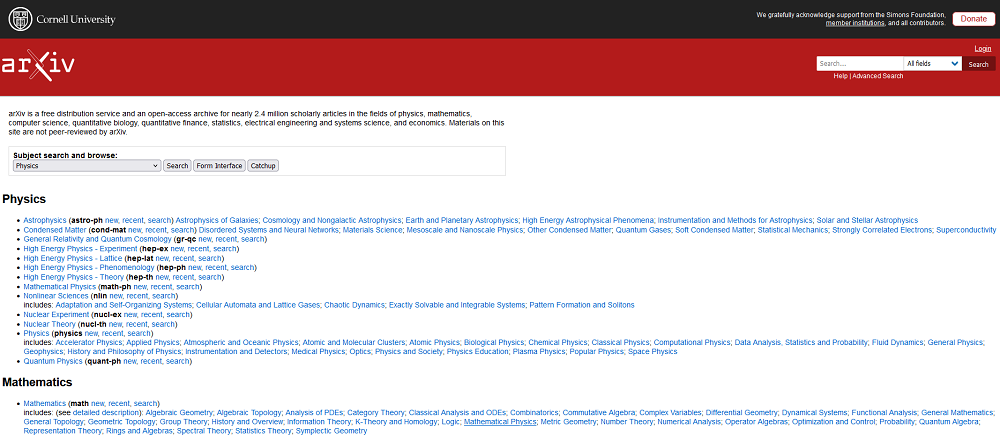Screen dimensions: 1000x443
Task: Open Mesoscale and Nanoscale Physics link
Action: tap(466, 229)
